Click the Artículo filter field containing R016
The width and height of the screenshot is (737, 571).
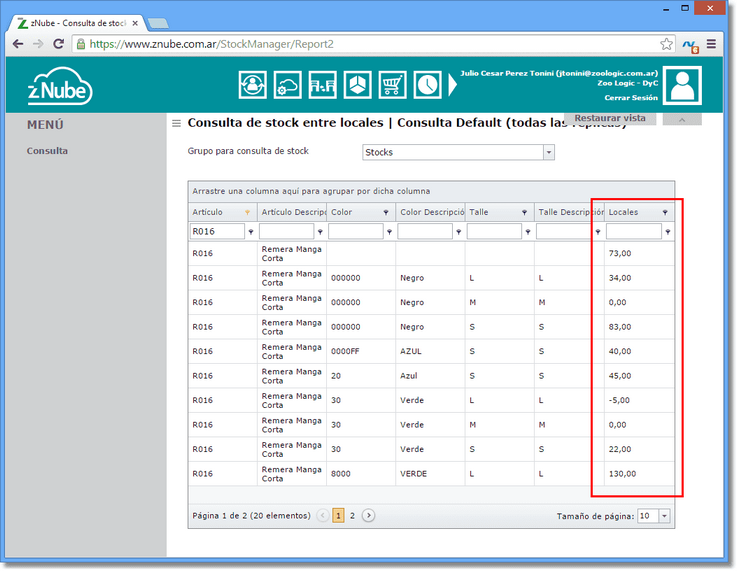(x=217, y=232)
